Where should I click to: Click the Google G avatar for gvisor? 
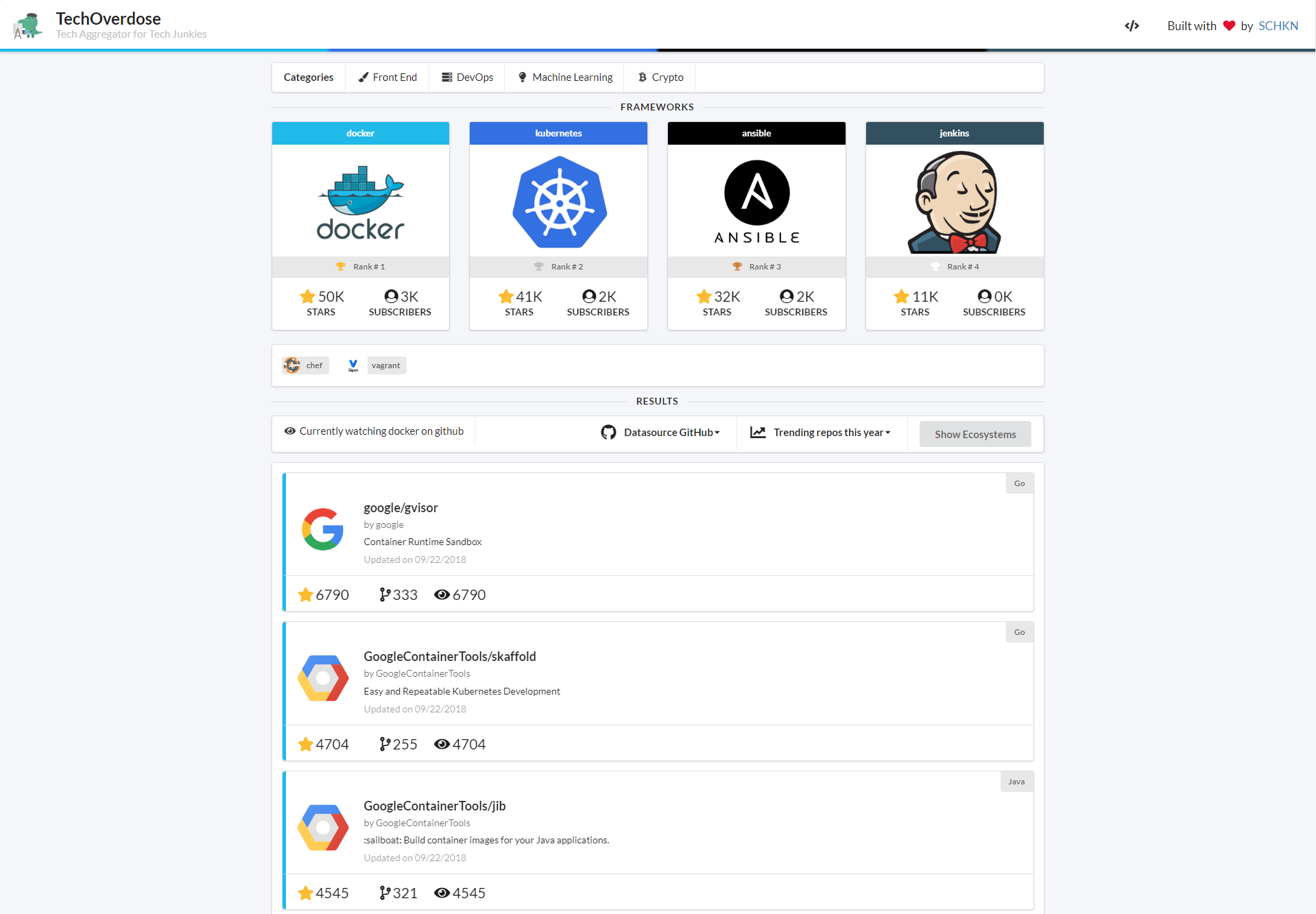(x=322, y=529)
